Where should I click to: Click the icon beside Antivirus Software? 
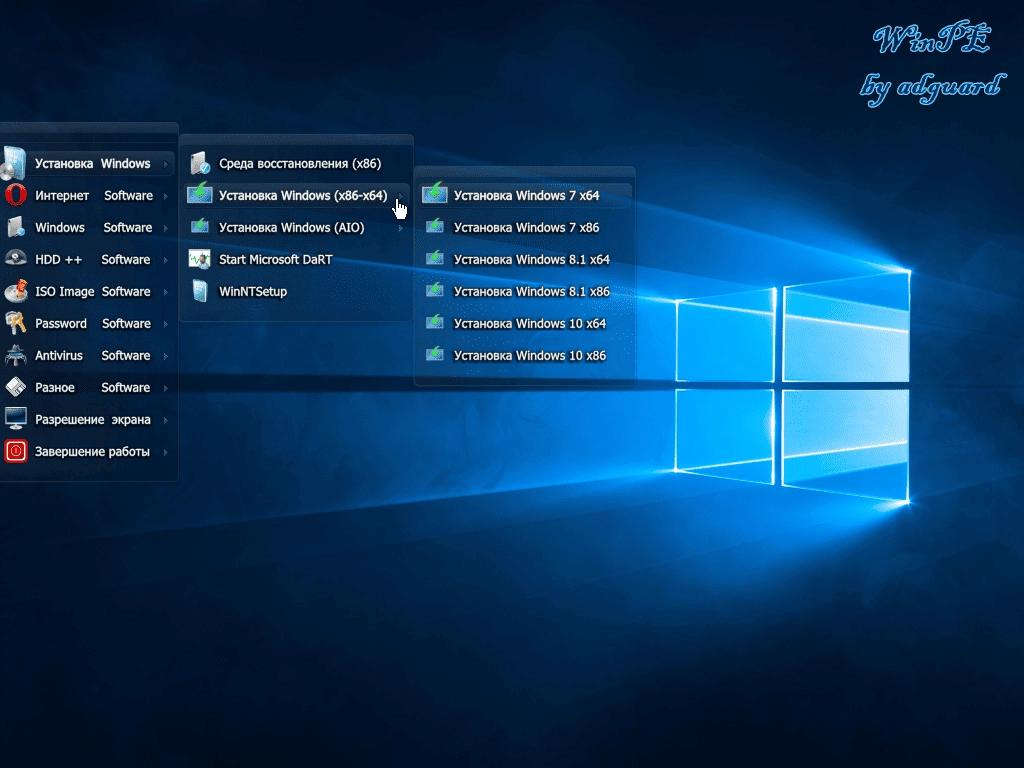point(16,355)
